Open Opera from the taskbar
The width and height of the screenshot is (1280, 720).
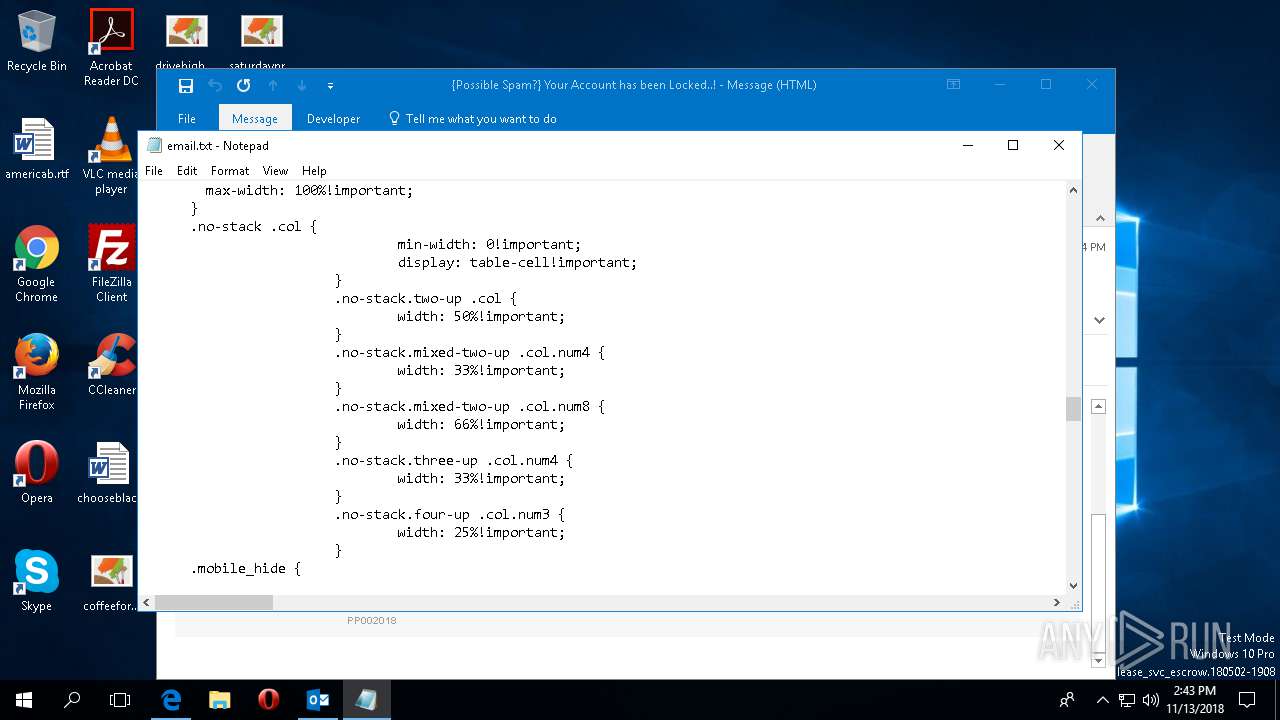click(268, 700)
